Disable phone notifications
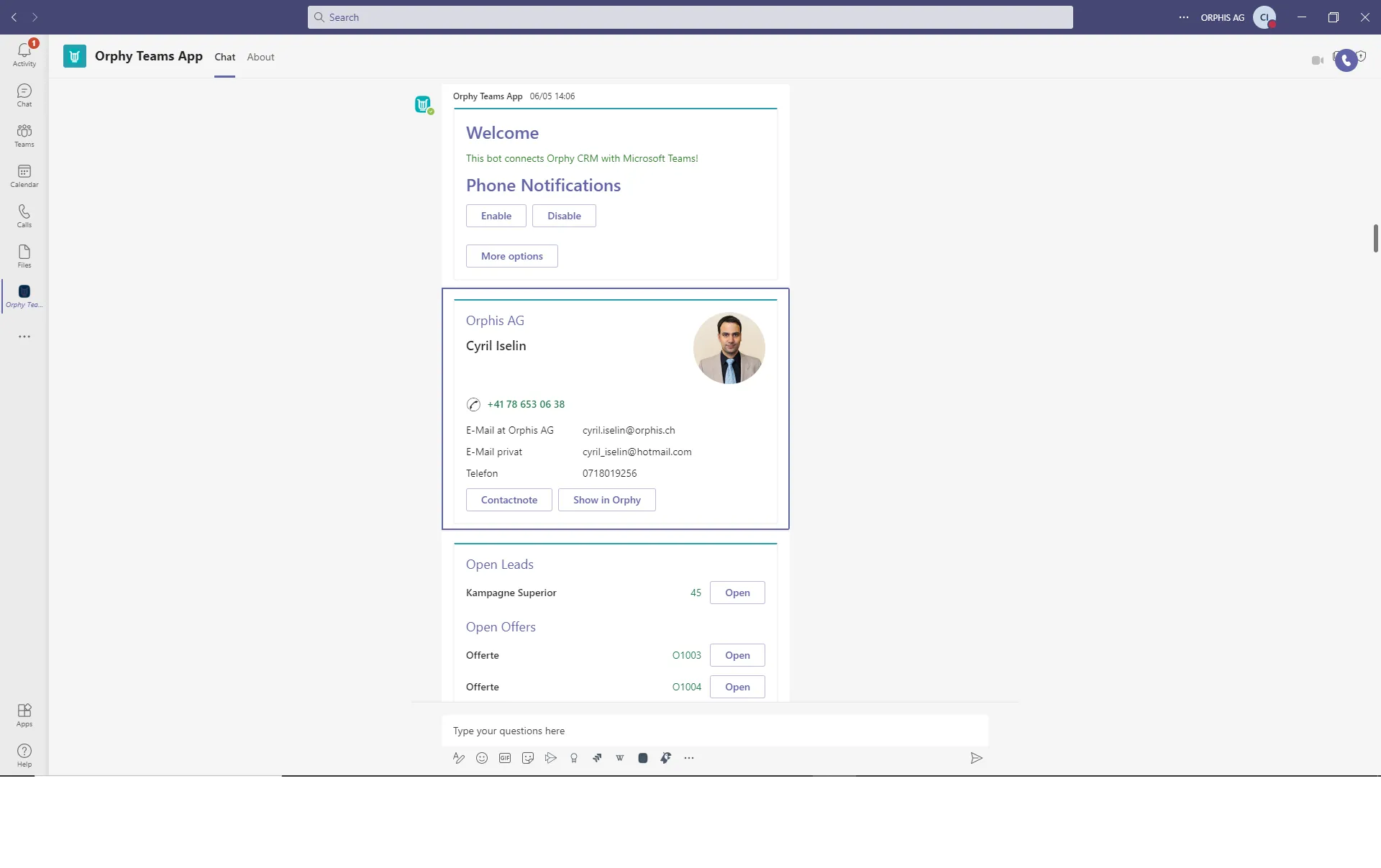The height and width of the screenshot is (868, 1381). pyautogui.click(x=564, y=216)
